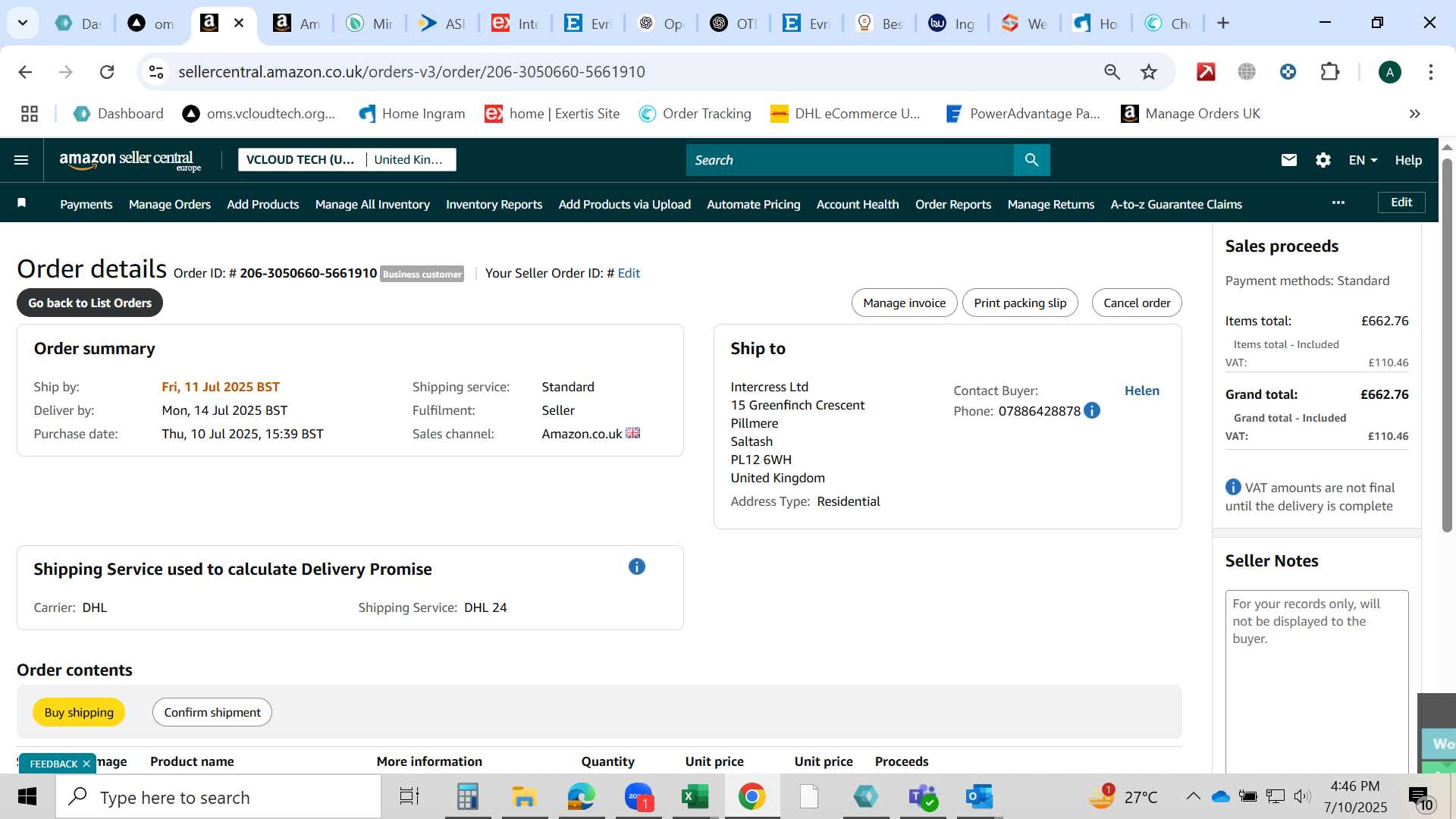Open Excel from the taskbar
Image resolution: width=1456 pixels, height=819 pixels.
(695, 797)
